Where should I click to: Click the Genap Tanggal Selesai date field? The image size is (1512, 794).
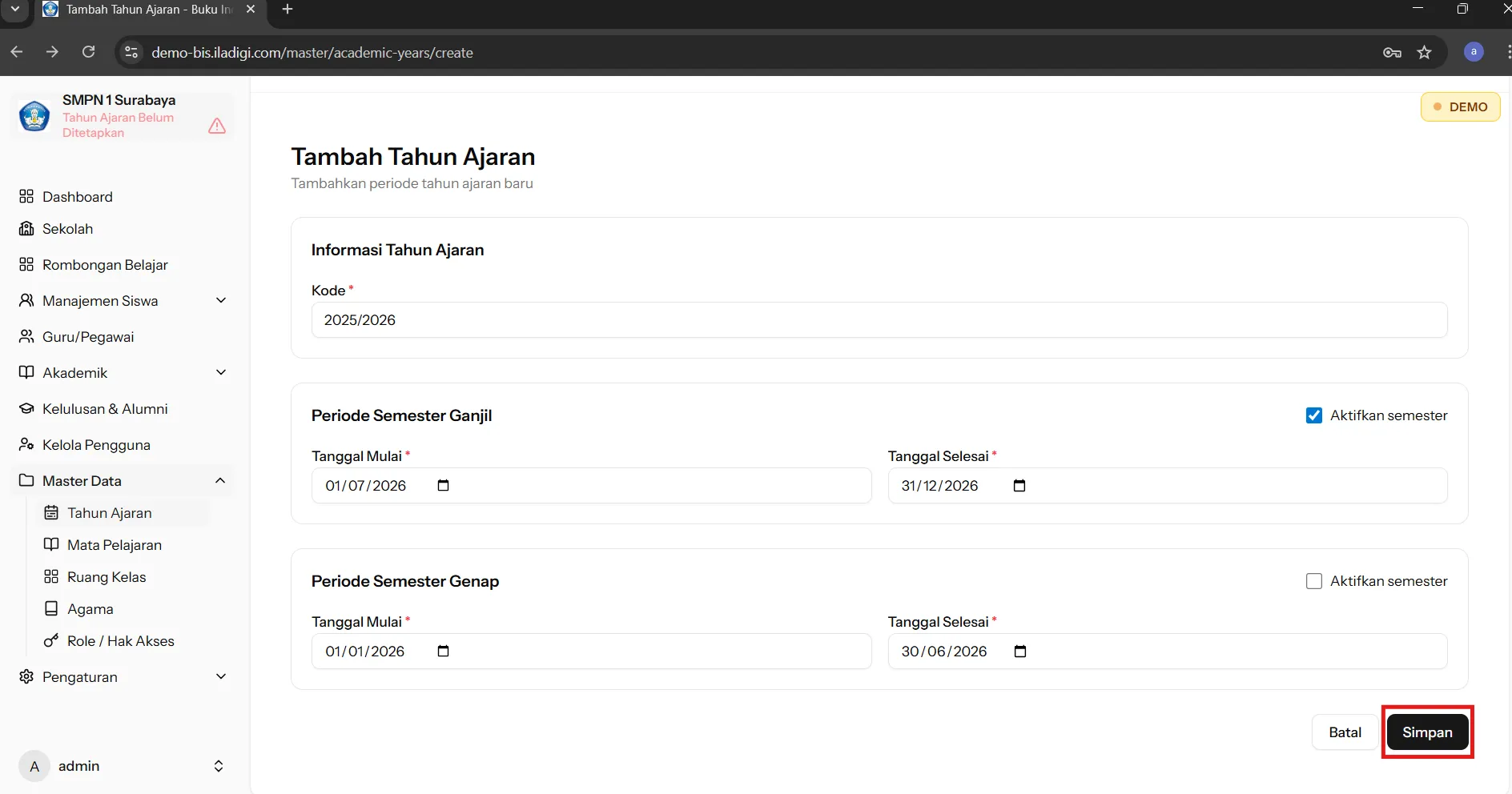coord(1167,651)
